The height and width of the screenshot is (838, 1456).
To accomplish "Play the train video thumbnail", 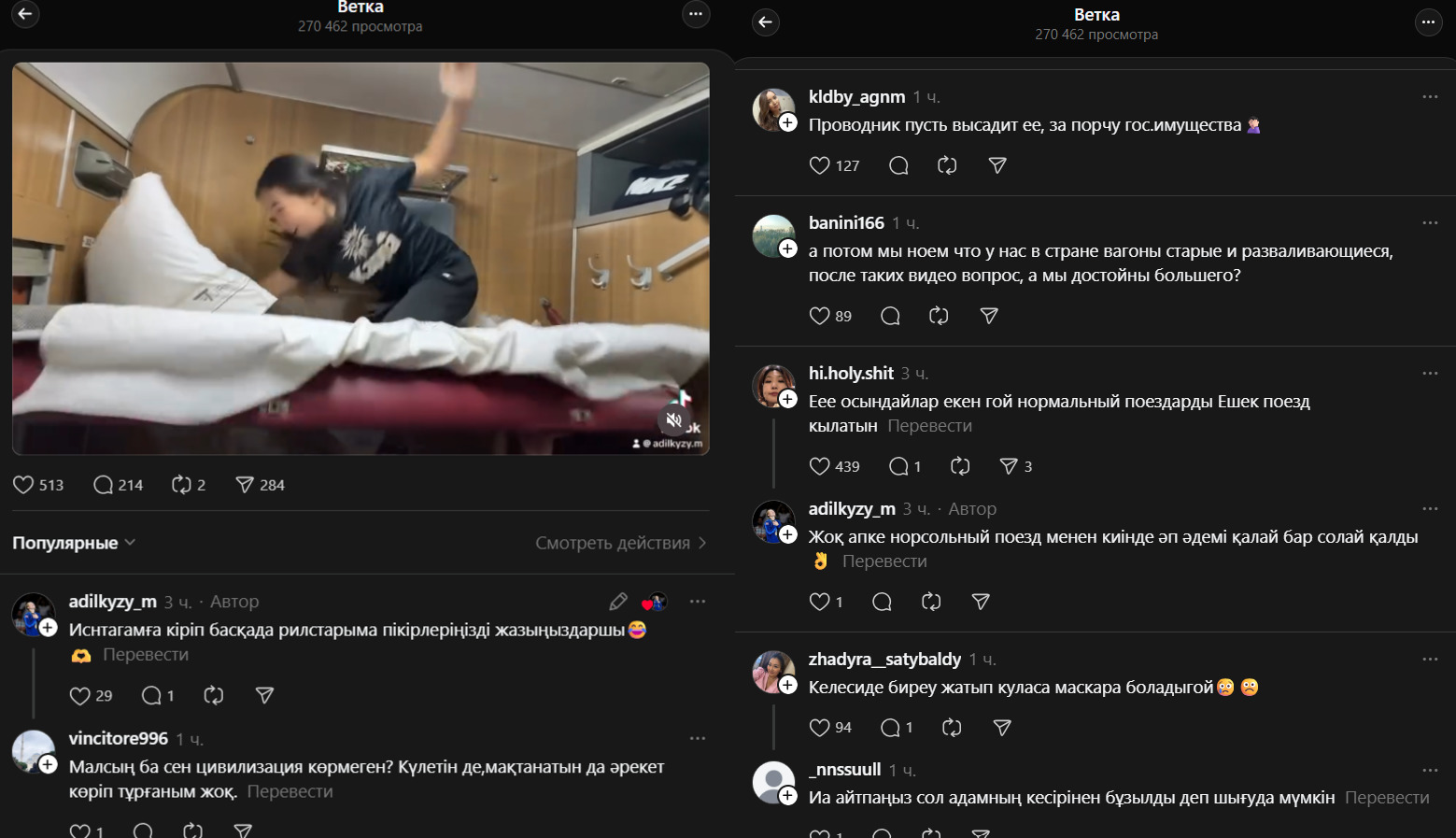I will (360, 258).
